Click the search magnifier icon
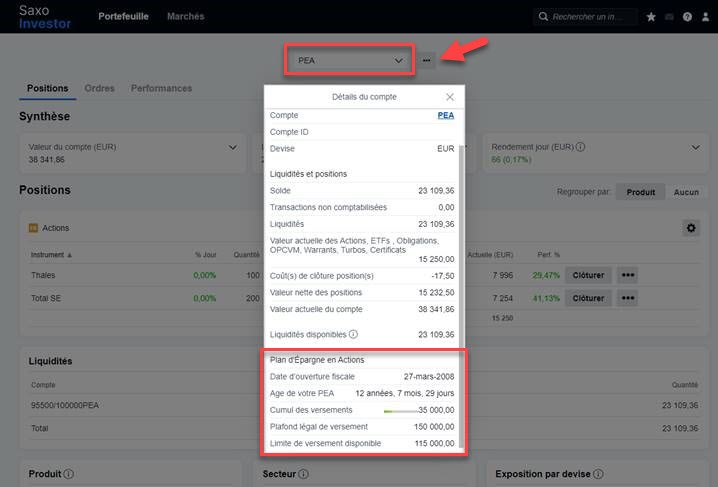Image resolution: width=718 pixels, height=487 pixels. coord(543,16)
